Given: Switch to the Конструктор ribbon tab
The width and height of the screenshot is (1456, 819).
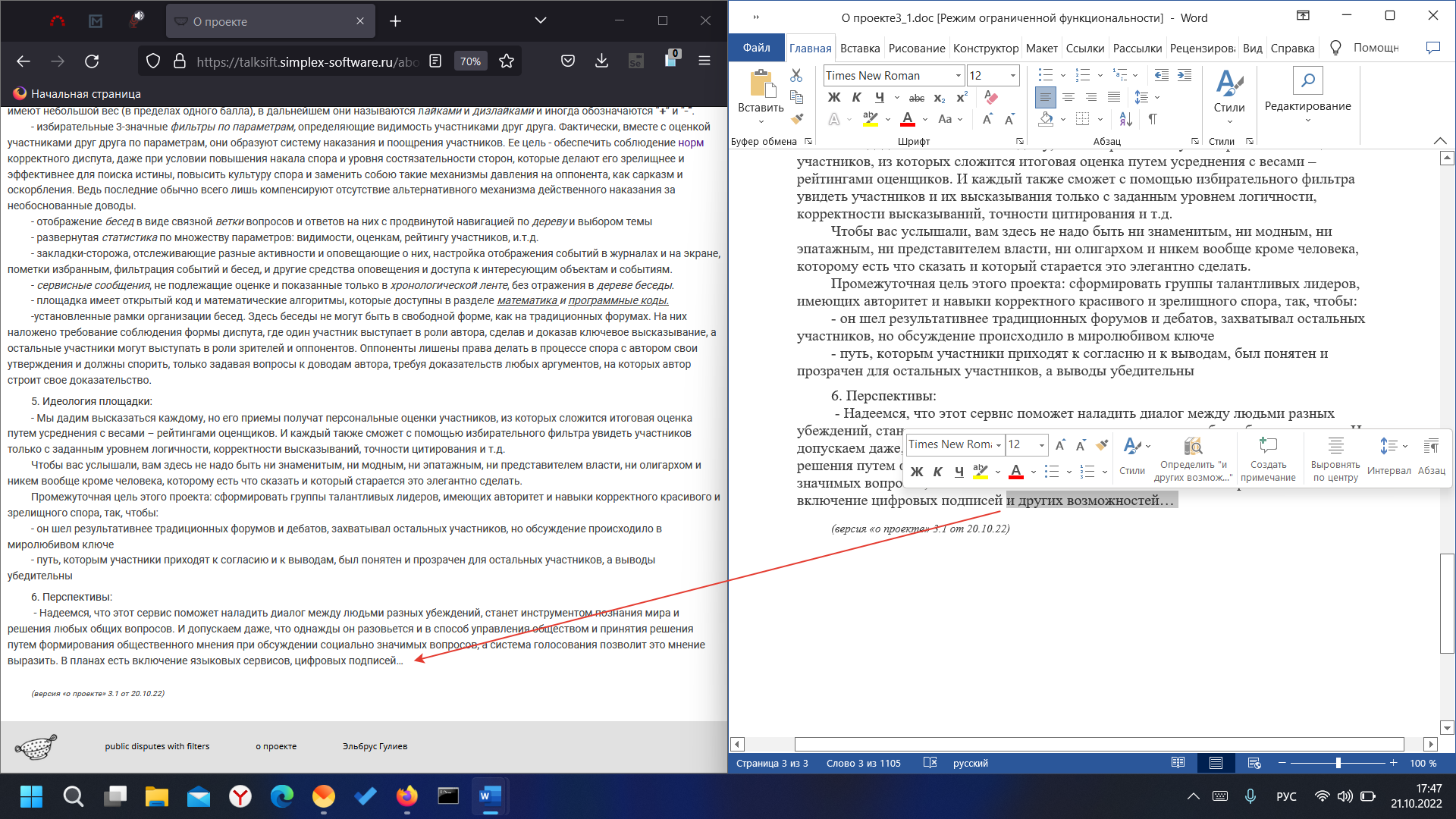Looking at the screenshot, I should pyautogui.click(x=986, y=48).
